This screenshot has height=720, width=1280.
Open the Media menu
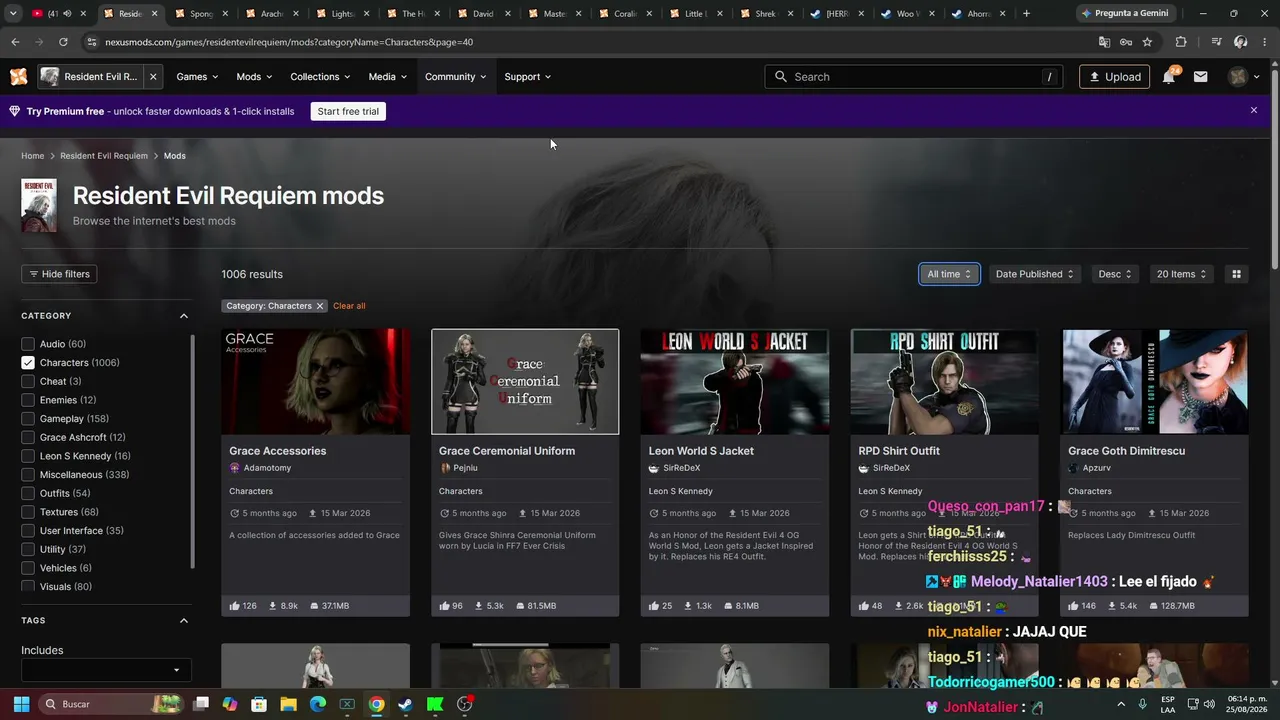click(x=388, y=77)
